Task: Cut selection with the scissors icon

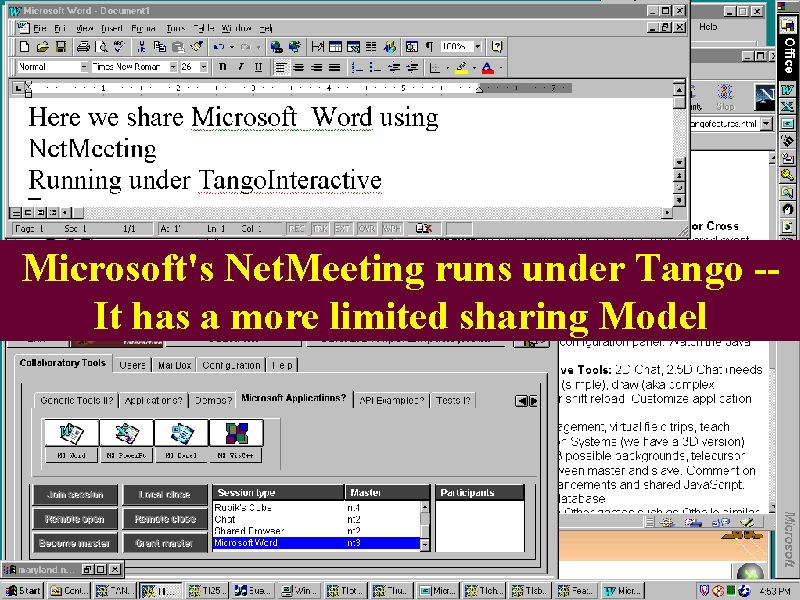Action: tap(141, 47)
